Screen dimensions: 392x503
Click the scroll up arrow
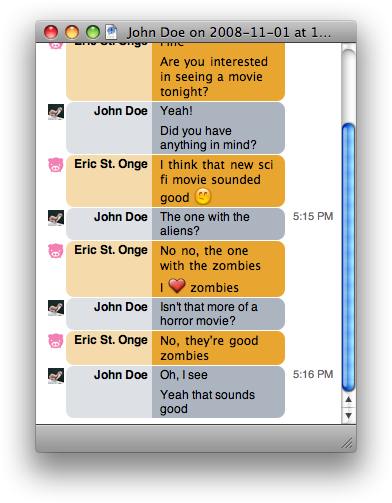coord(348,399)
